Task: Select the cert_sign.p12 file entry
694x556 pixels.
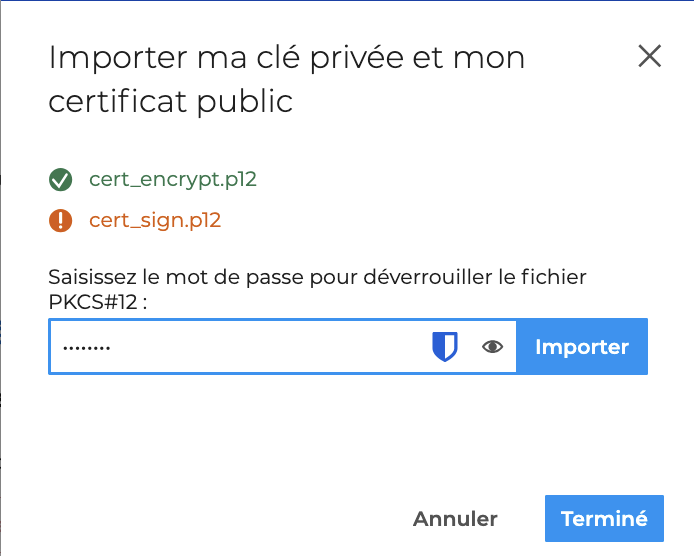Action: tap(154, 220)
